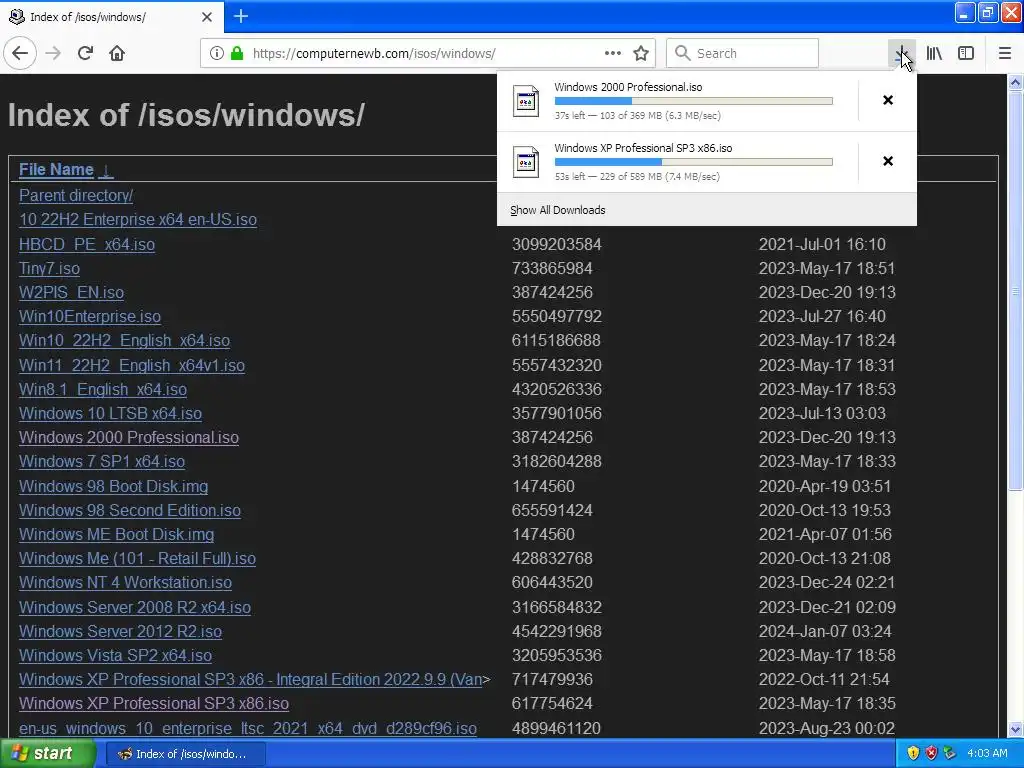Open en-us_windows_10_enterprise_ltsc_2021 iso link
The image size is (1024, 768).
pyautogui.click(x=248, y=728)
